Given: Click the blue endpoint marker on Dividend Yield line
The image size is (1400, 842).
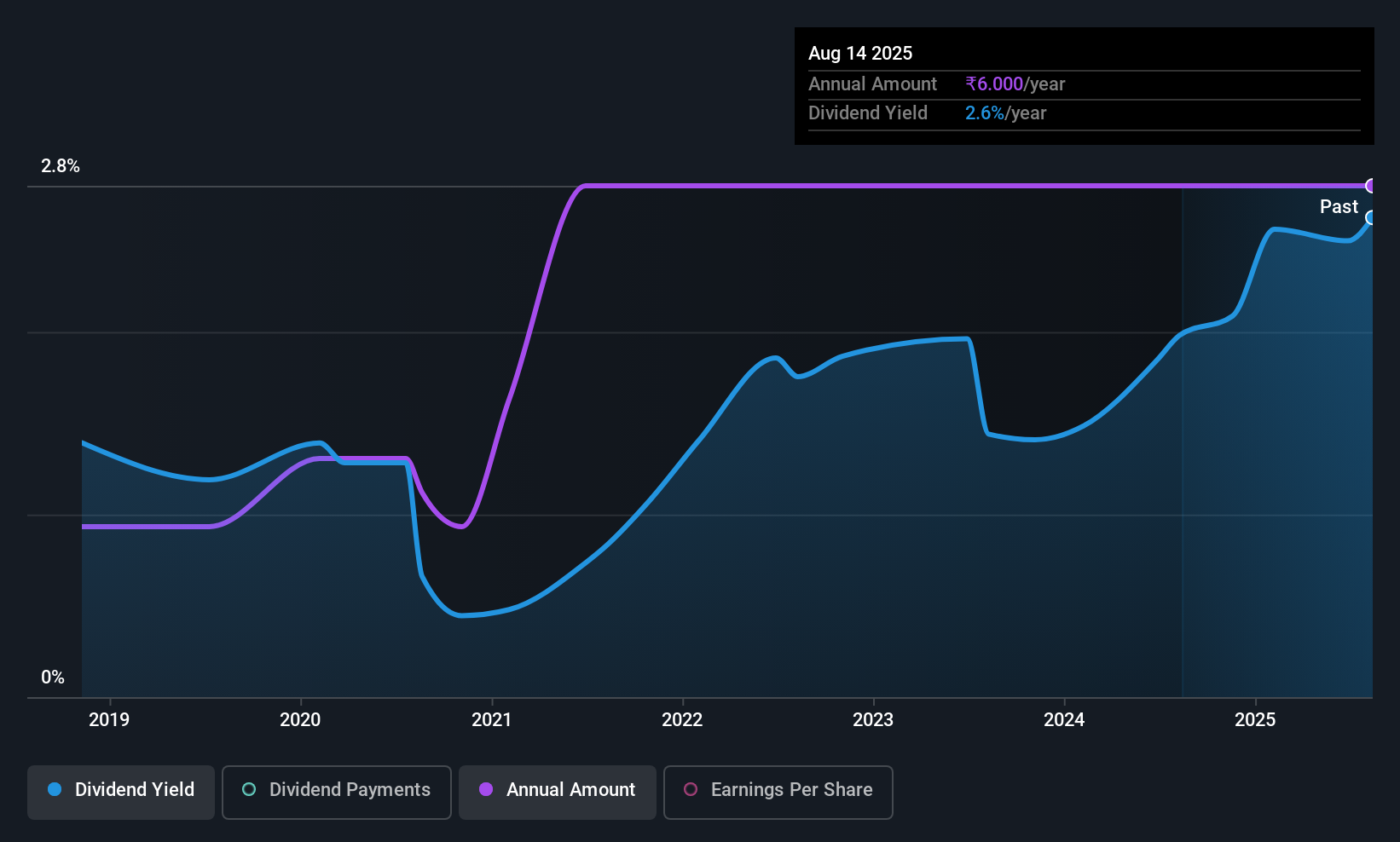Looking at the screenshot, I should click(1370, 218).
